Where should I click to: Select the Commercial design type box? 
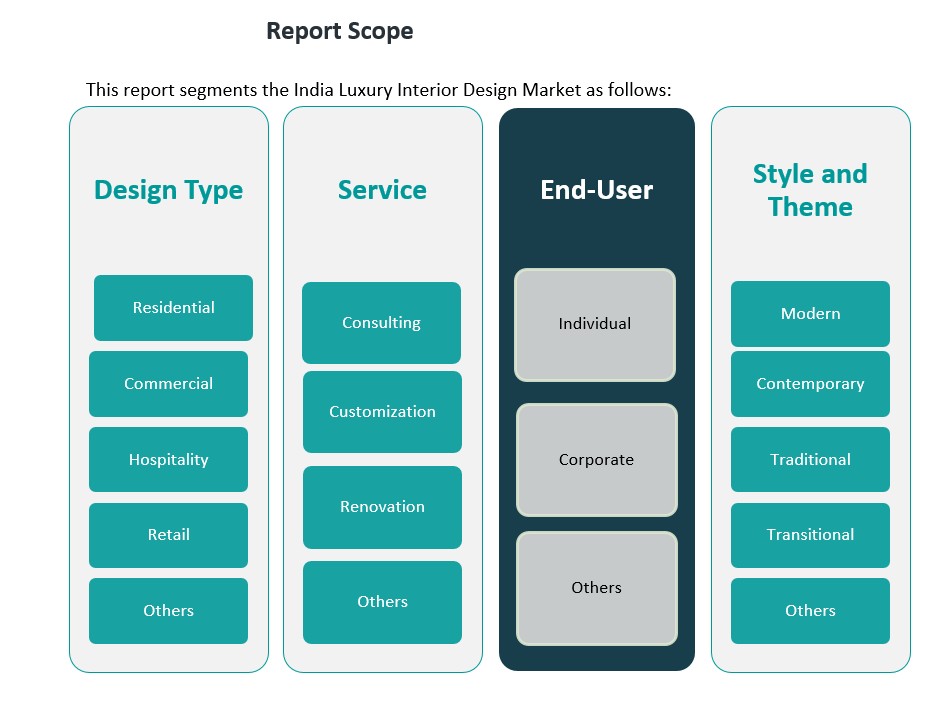click(168, 384)
